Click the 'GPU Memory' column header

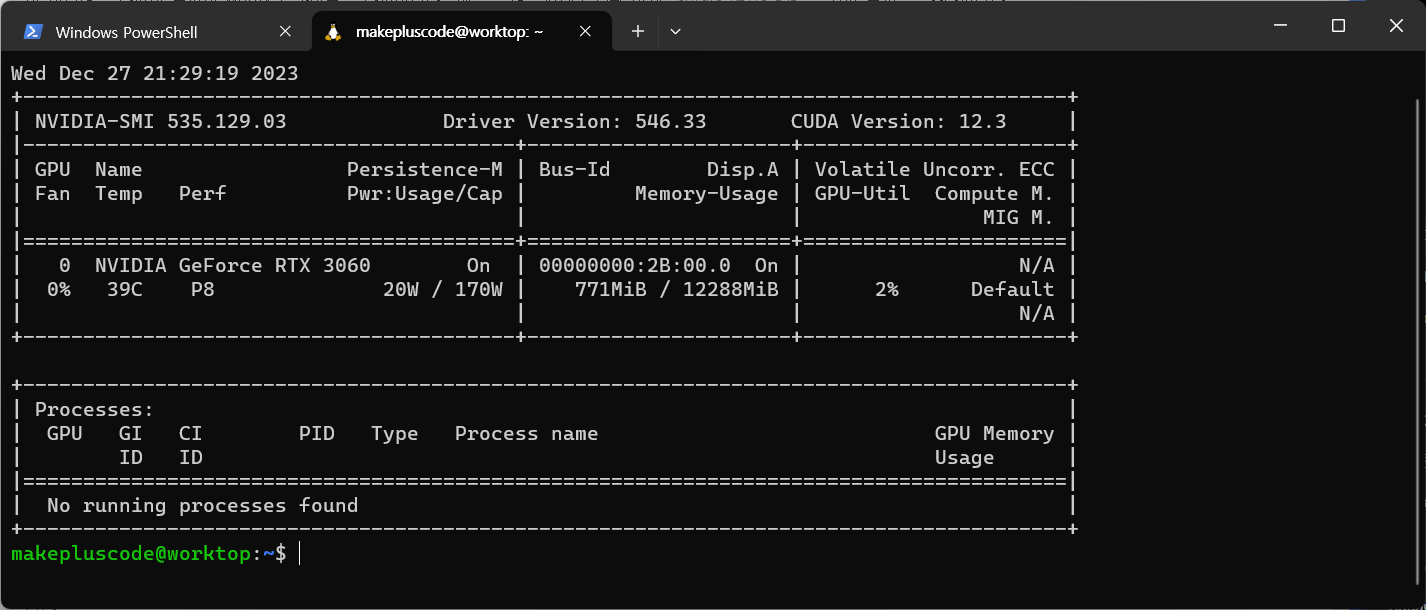(x=994, y=434)
